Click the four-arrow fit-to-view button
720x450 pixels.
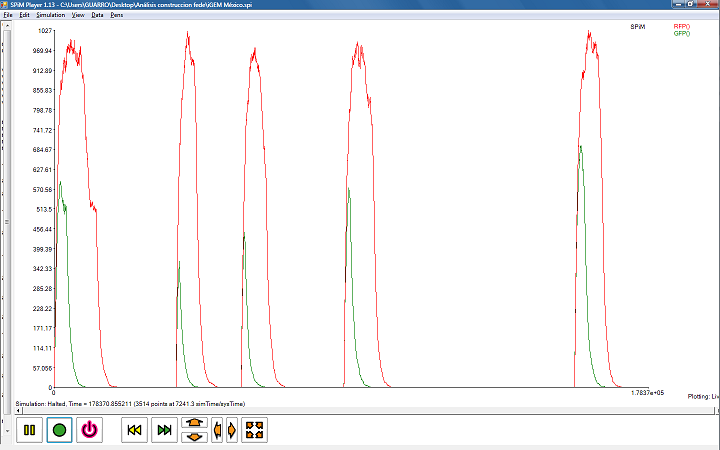(x=255, y=430)
